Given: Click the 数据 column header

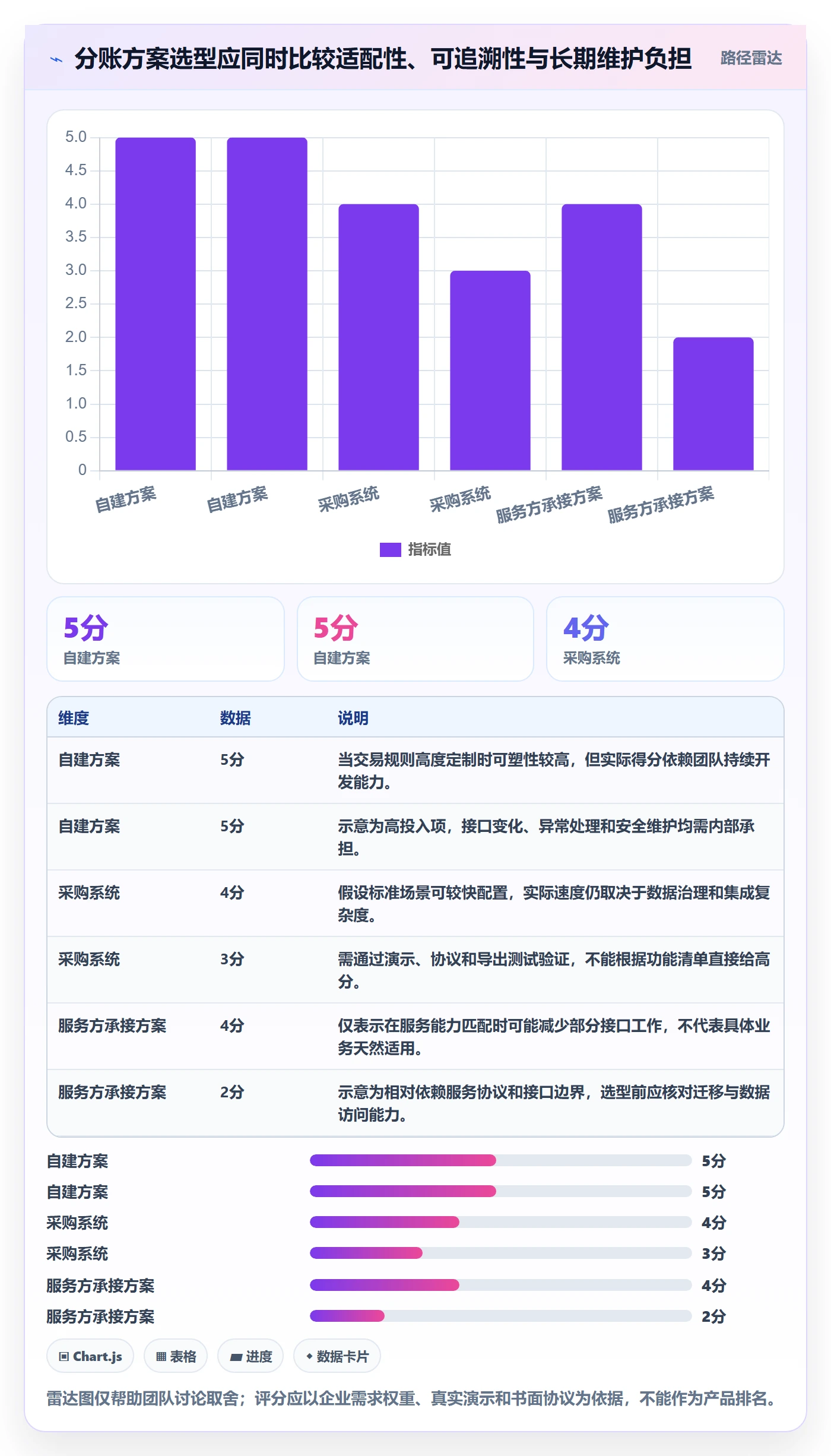Looking at the screenshot, I should (236, 718).
